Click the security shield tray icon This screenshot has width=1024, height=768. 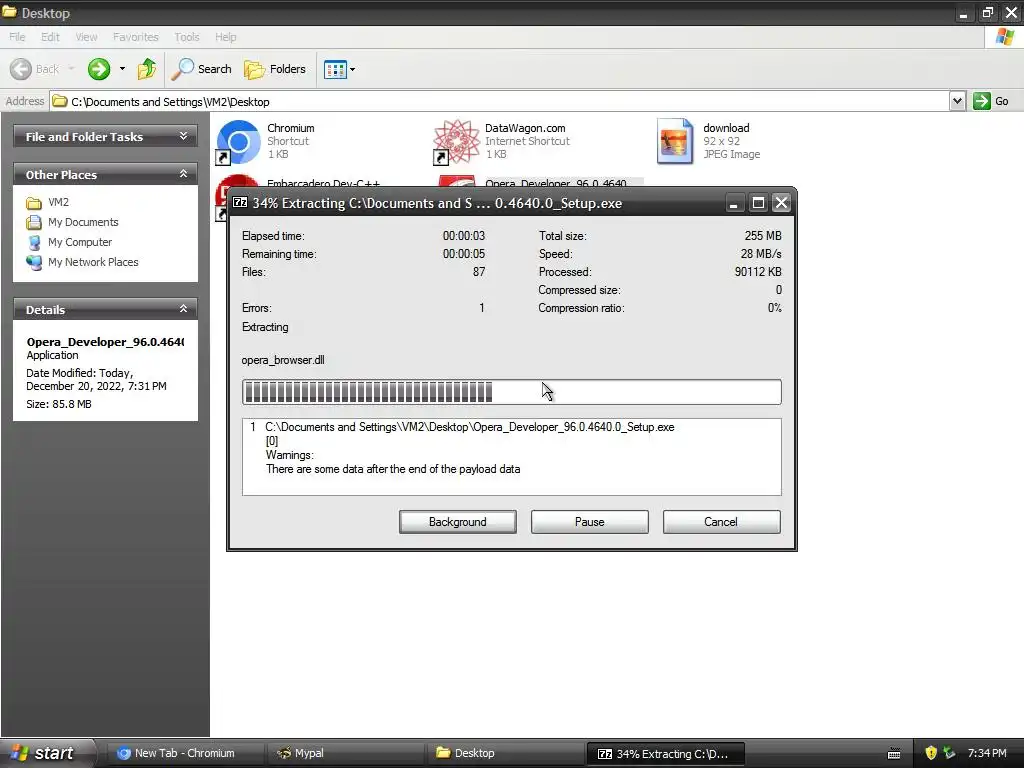coord(931,753)
